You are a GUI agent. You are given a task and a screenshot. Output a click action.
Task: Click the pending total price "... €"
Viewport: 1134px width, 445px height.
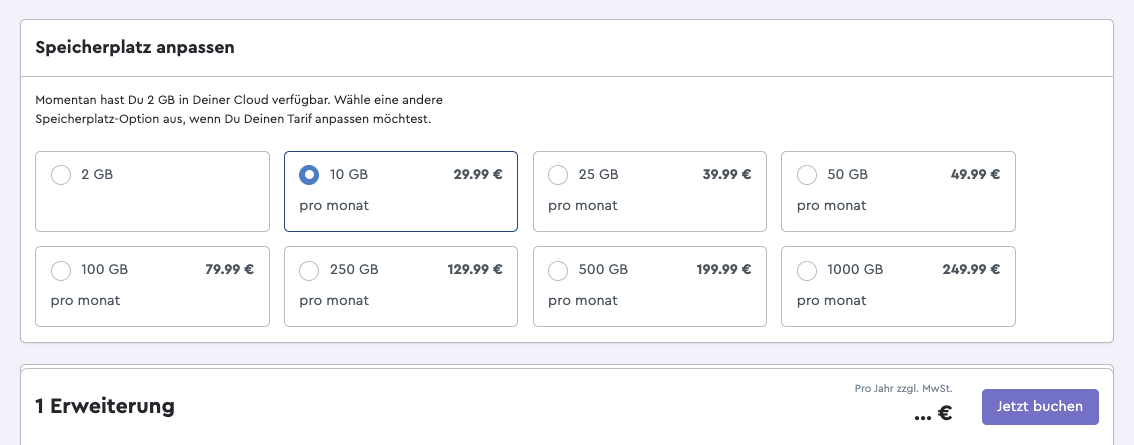[x=933, y=413]
